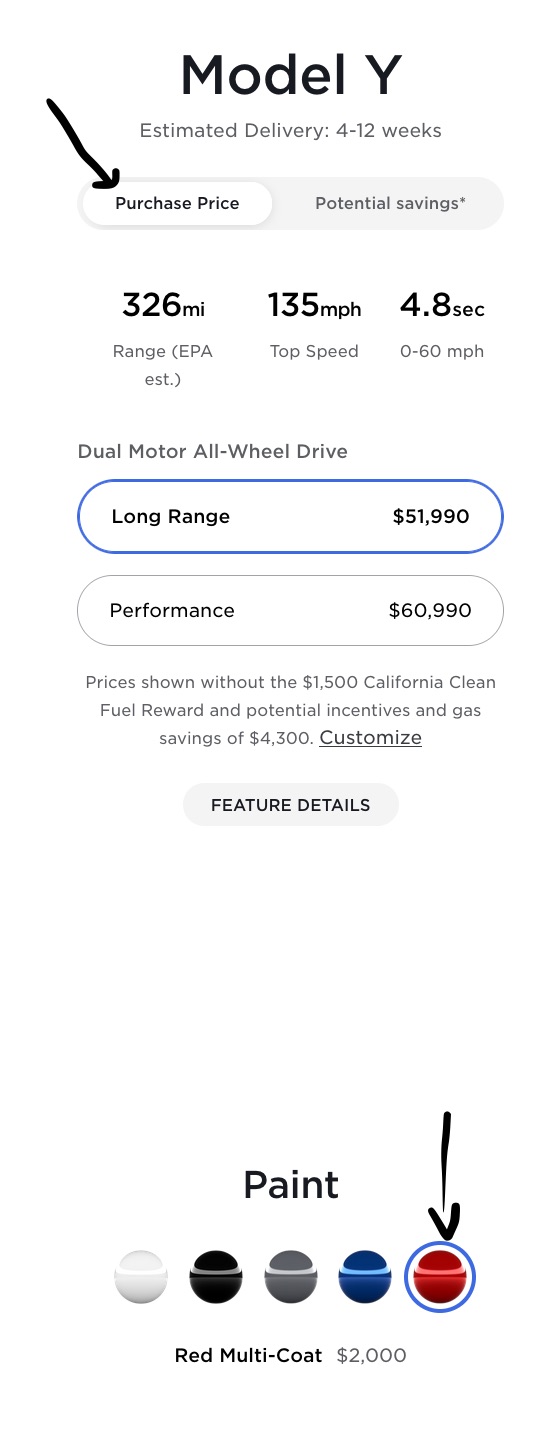The image size is (540, 1456).
Task: Click the Estimated Delivery 4-12 weeks text
Action: point(290,130)
